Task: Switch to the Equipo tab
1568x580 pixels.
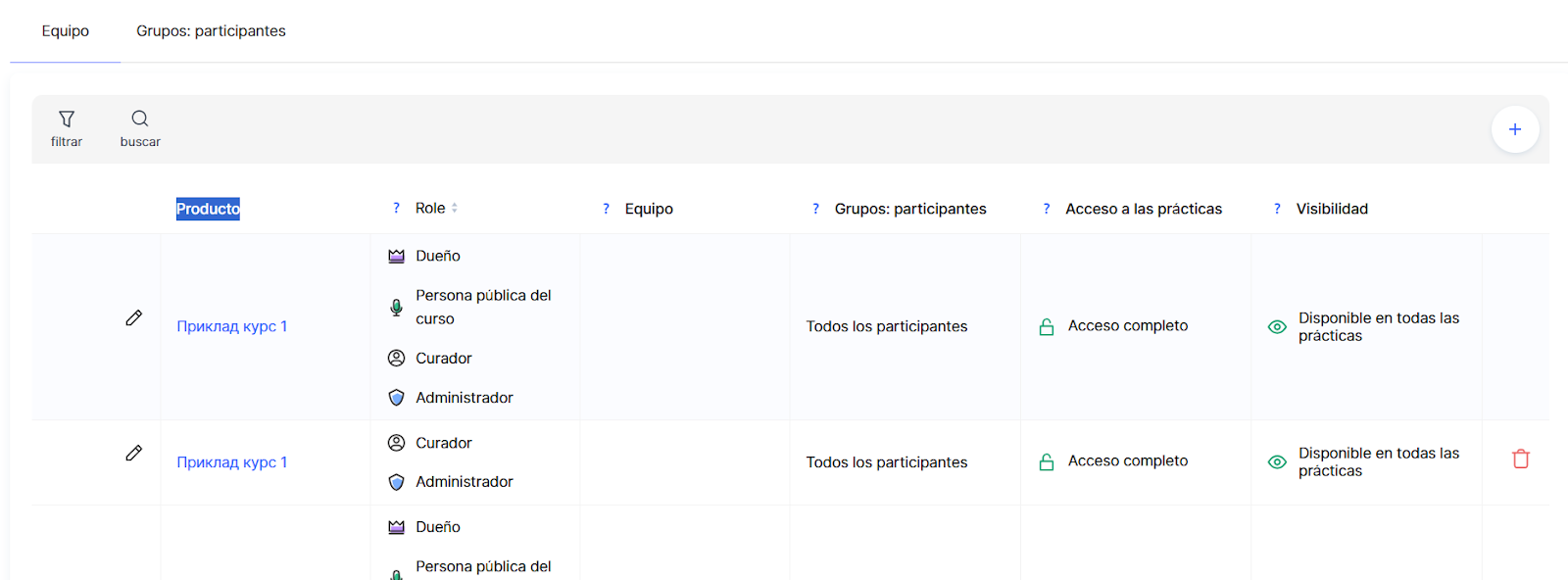Action: (x=66, y=31)
